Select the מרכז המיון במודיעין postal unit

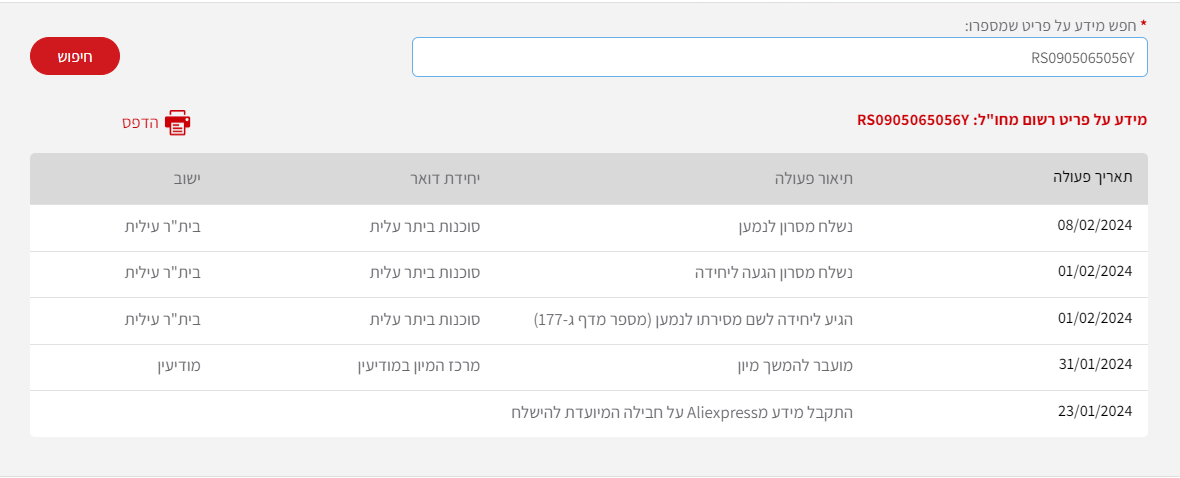click(419, 365)
